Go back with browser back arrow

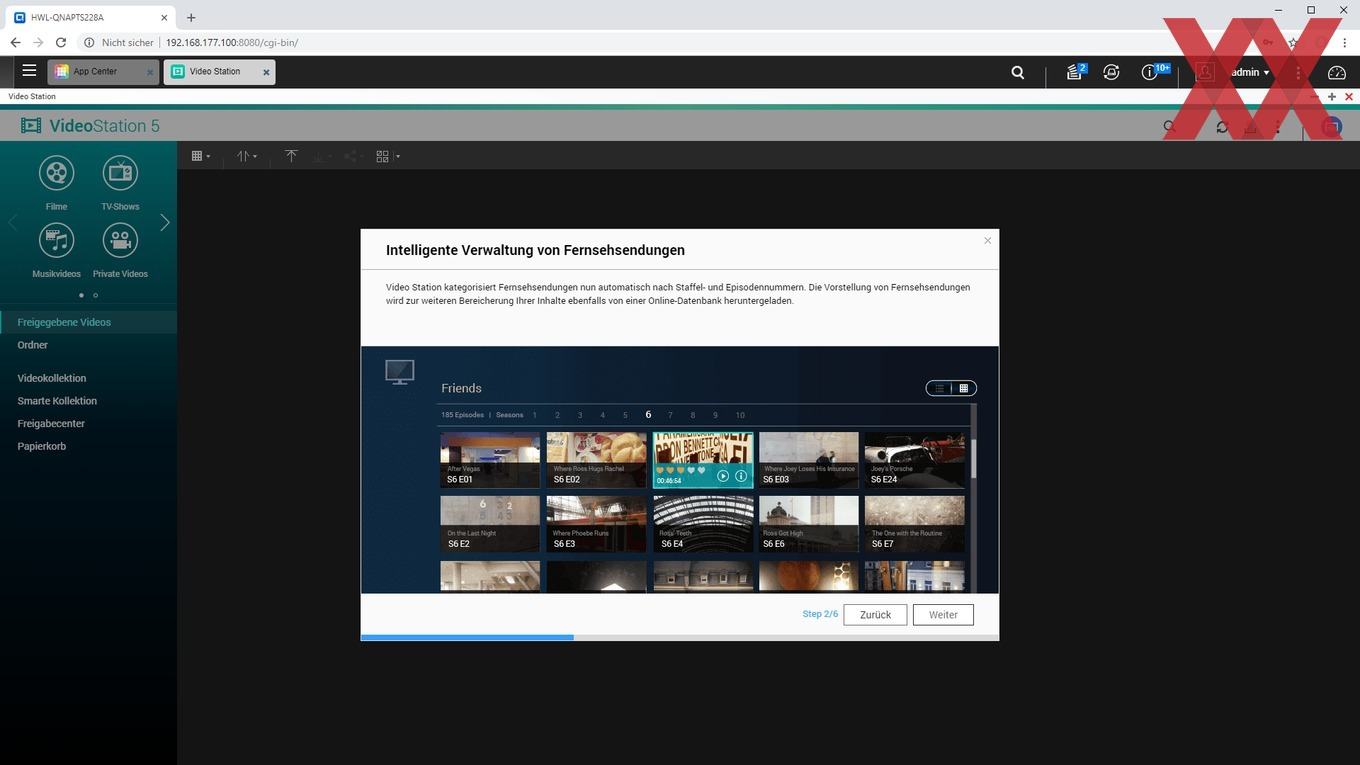[x=15, y=43]
